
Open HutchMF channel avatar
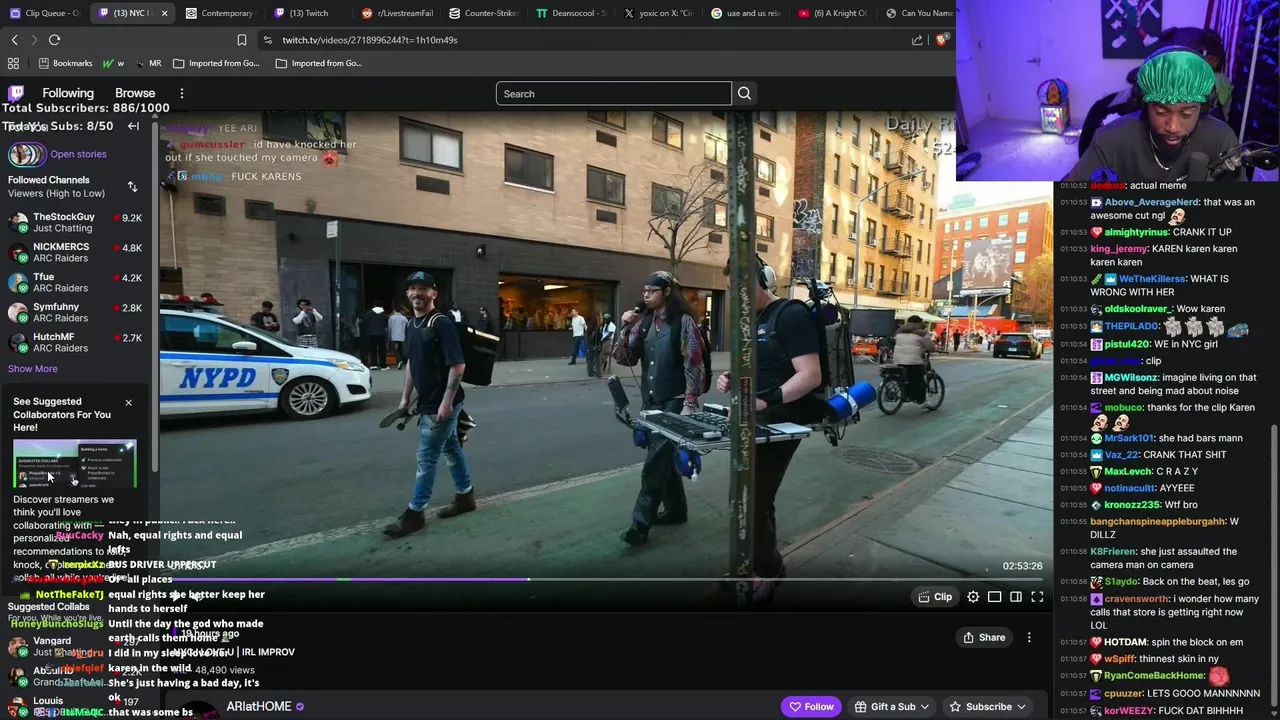click(x=18, y=342)
